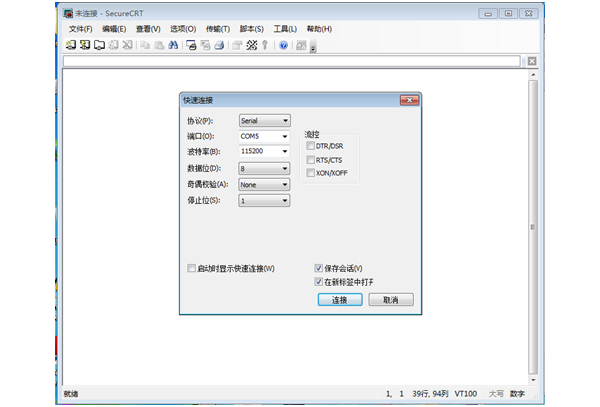Click the vertical scrollbar of terminal
The height and width of the screenshot is (407, 600).
tap(532, 220)
